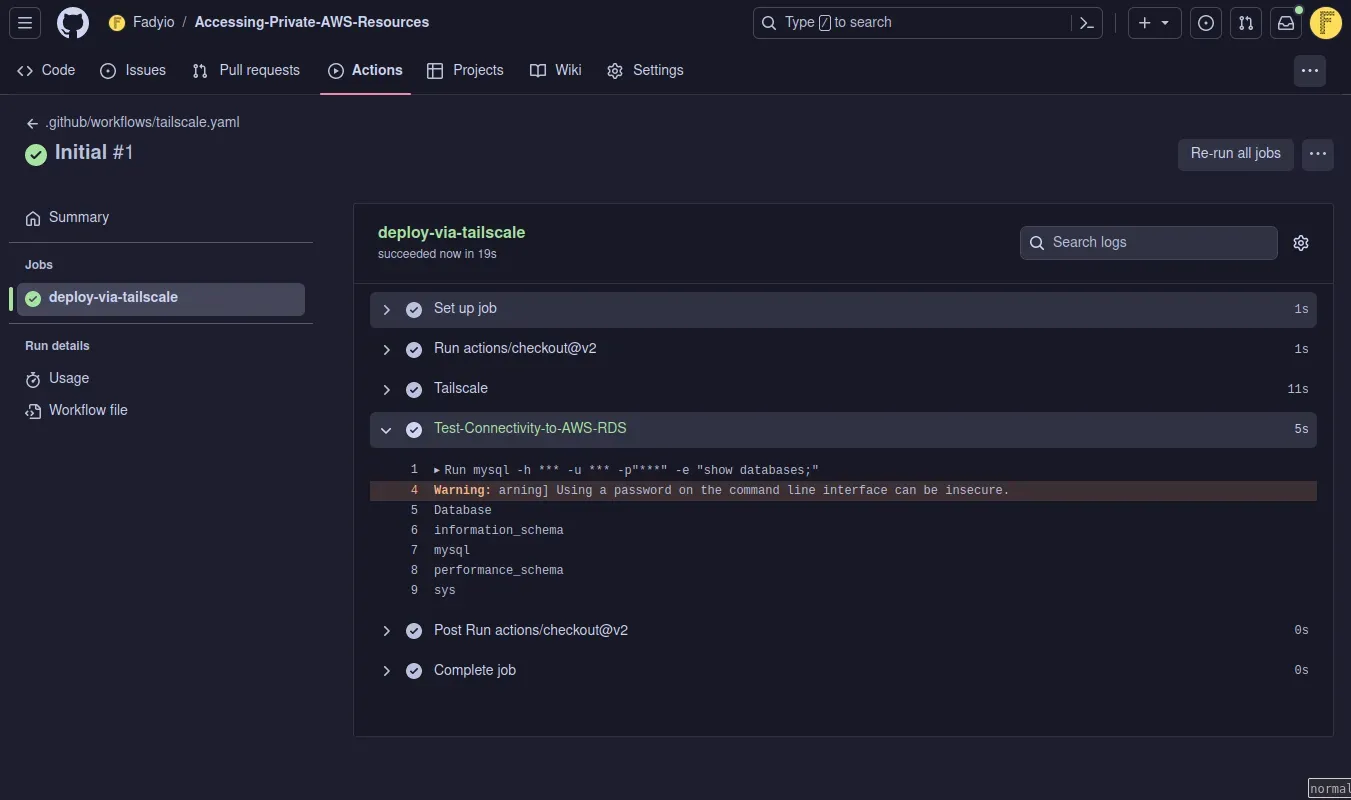Open log settings gear icon

(1300, 243)
